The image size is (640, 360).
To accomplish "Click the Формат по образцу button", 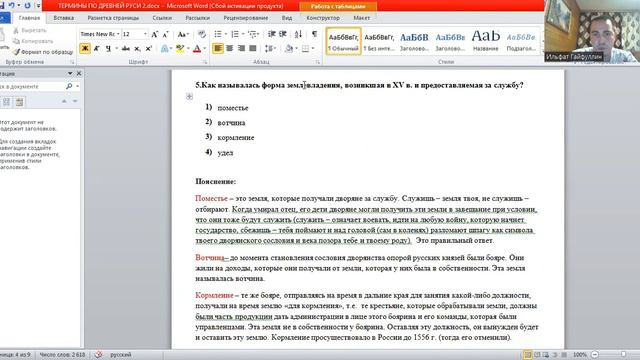I will click(x=43, y=52).
